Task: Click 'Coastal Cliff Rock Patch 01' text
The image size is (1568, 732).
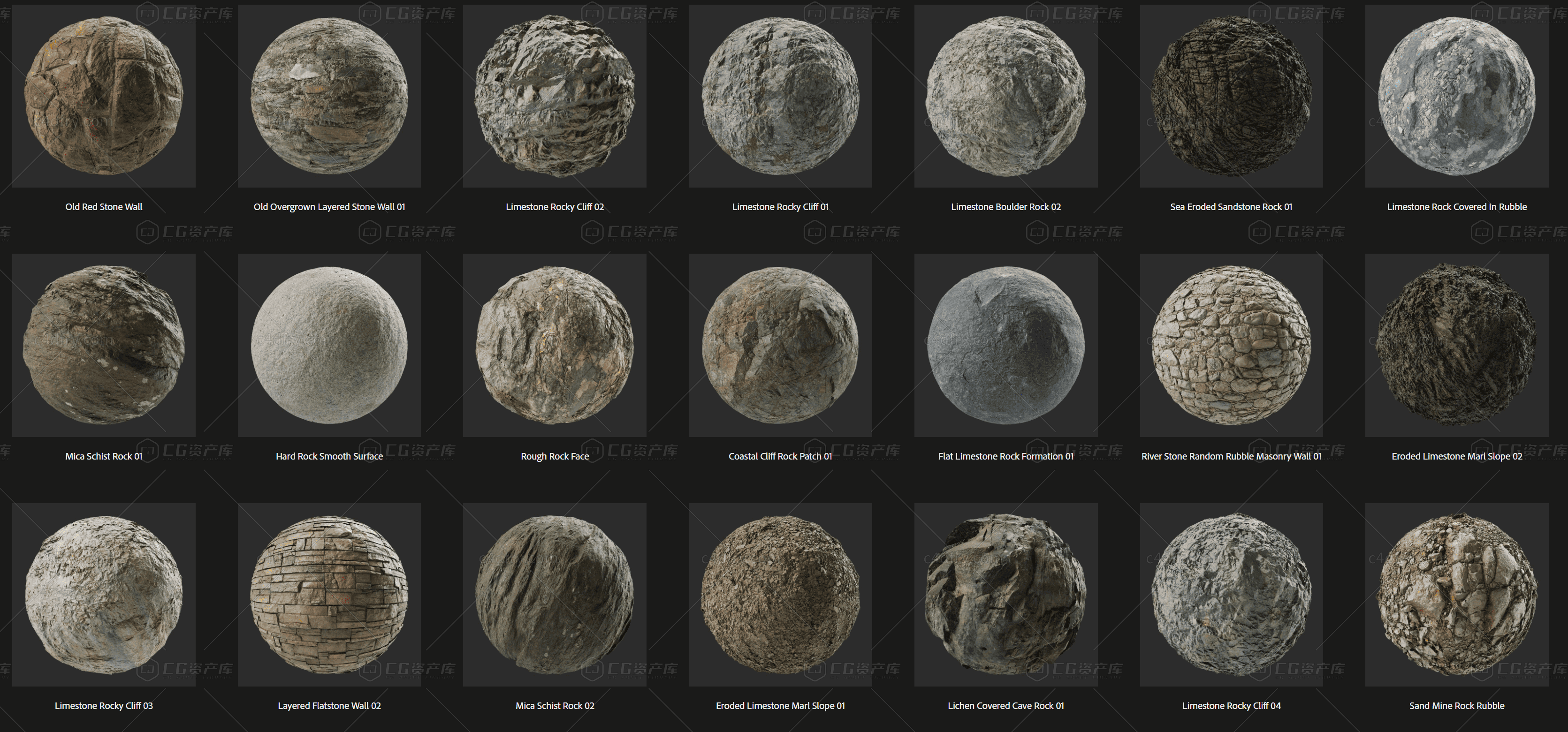Action: [x=780, y=456]
